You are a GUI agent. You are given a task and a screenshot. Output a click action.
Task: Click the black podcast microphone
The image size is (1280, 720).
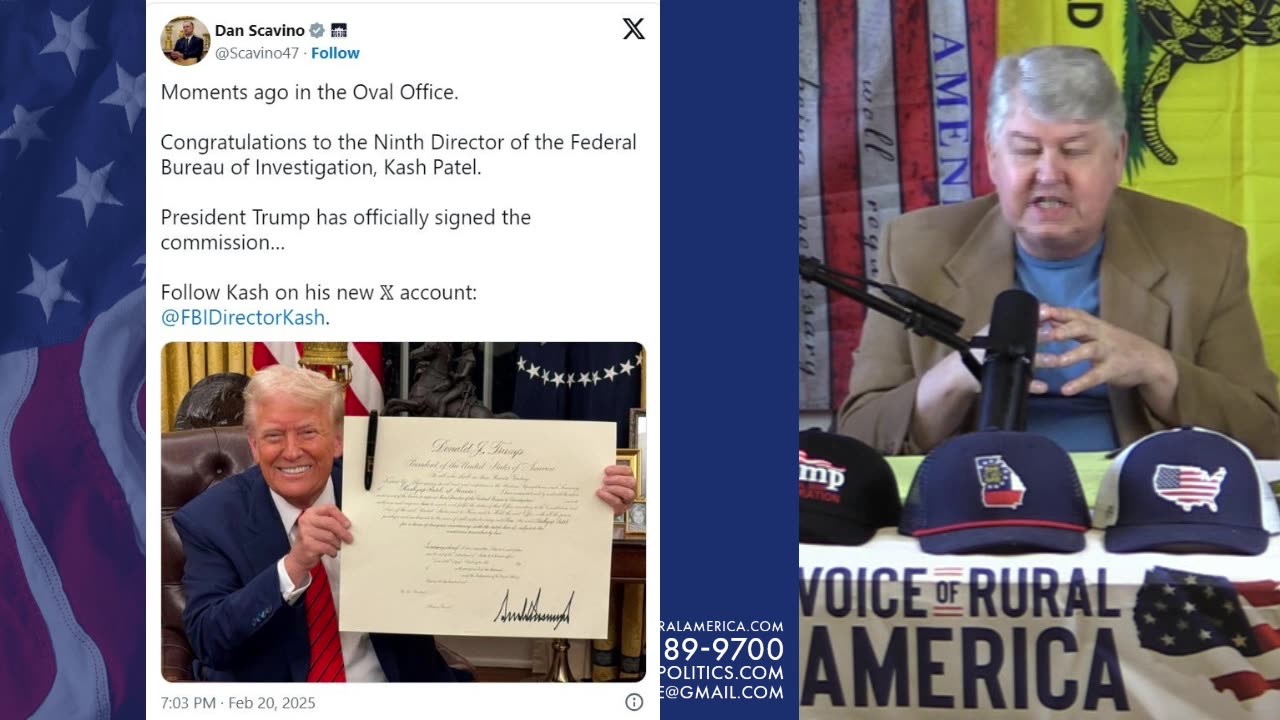(x=1008, y=361)
